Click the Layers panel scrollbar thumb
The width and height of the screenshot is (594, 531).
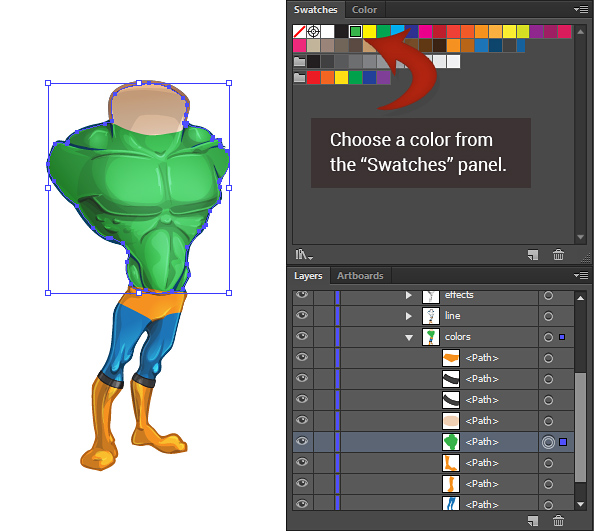(580, 428)
